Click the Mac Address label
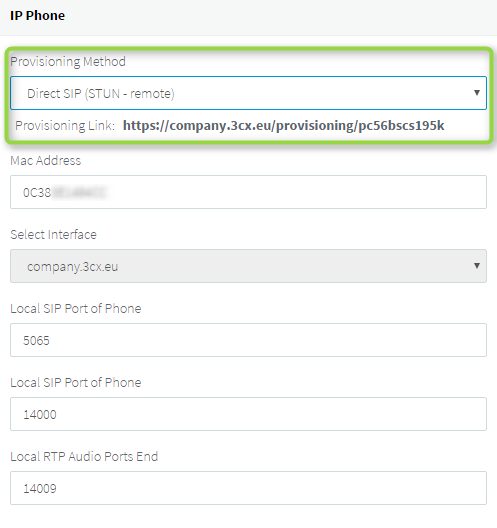The image size is (497, 528). [x=45, y=161]
